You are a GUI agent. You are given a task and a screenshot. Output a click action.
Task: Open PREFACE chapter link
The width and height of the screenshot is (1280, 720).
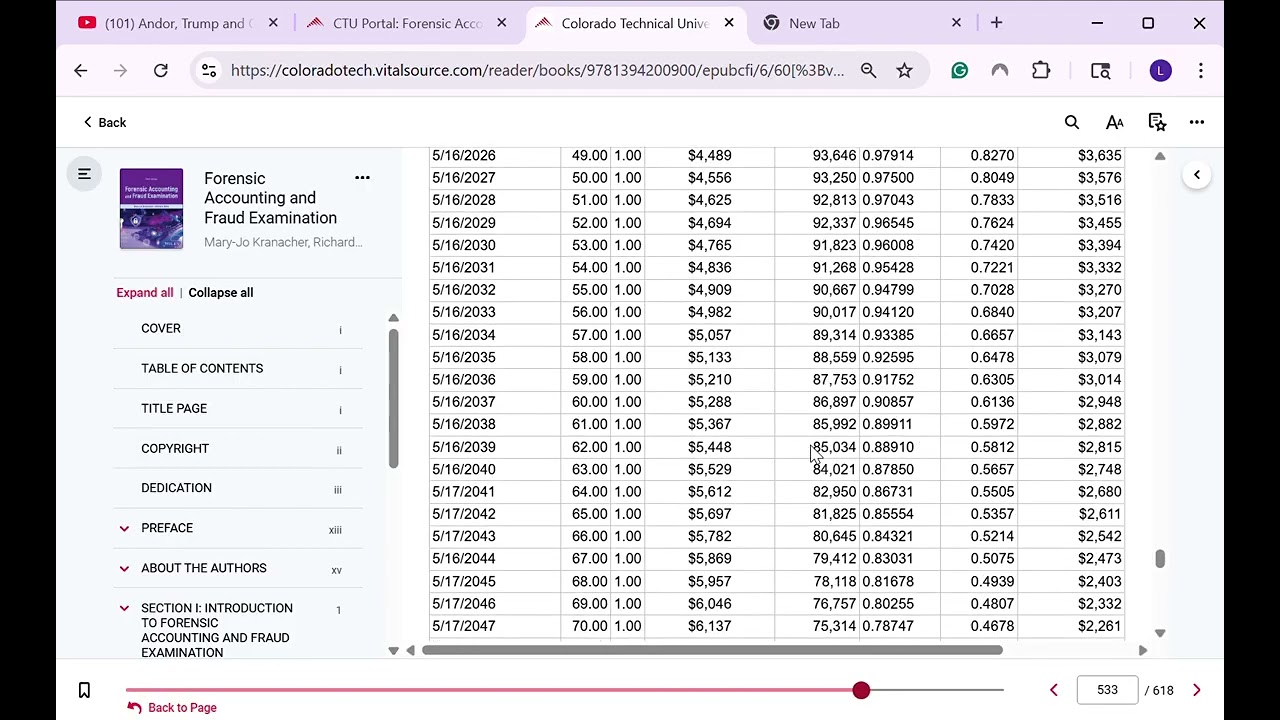click(x=167, y=528)
